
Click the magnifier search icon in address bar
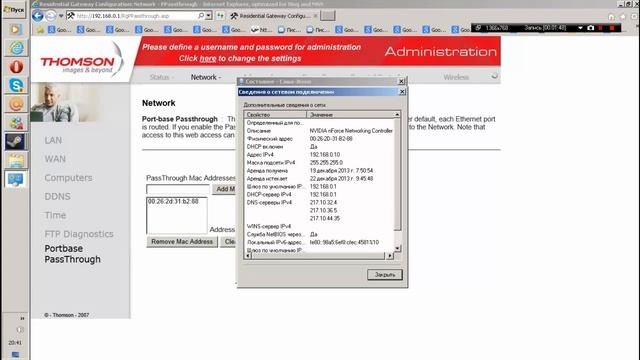click(x=201, y=16)
